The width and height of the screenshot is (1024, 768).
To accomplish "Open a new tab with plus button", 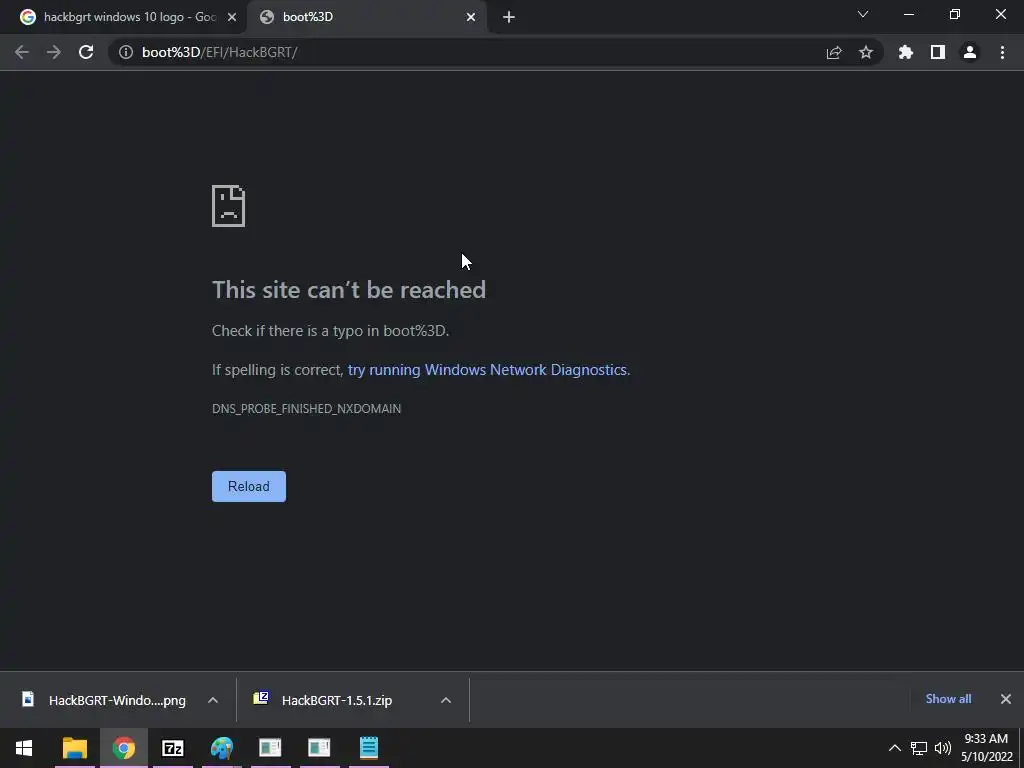I will pyautogui.click(x=509, y=17).
